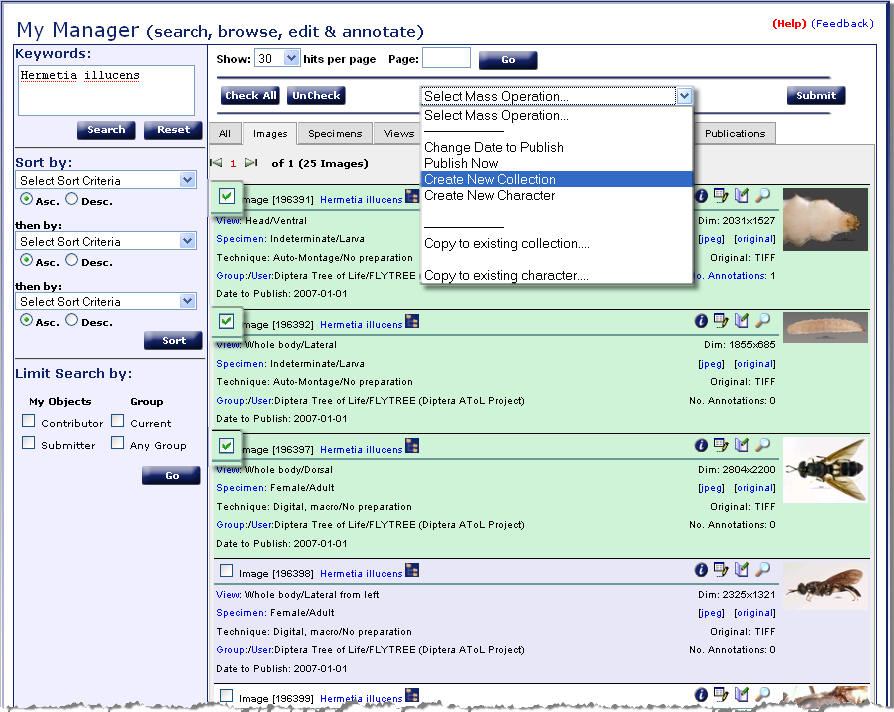Uncheck the checkbox for image 196391
The width and height of the screenshot is (894, 712).
227,196
